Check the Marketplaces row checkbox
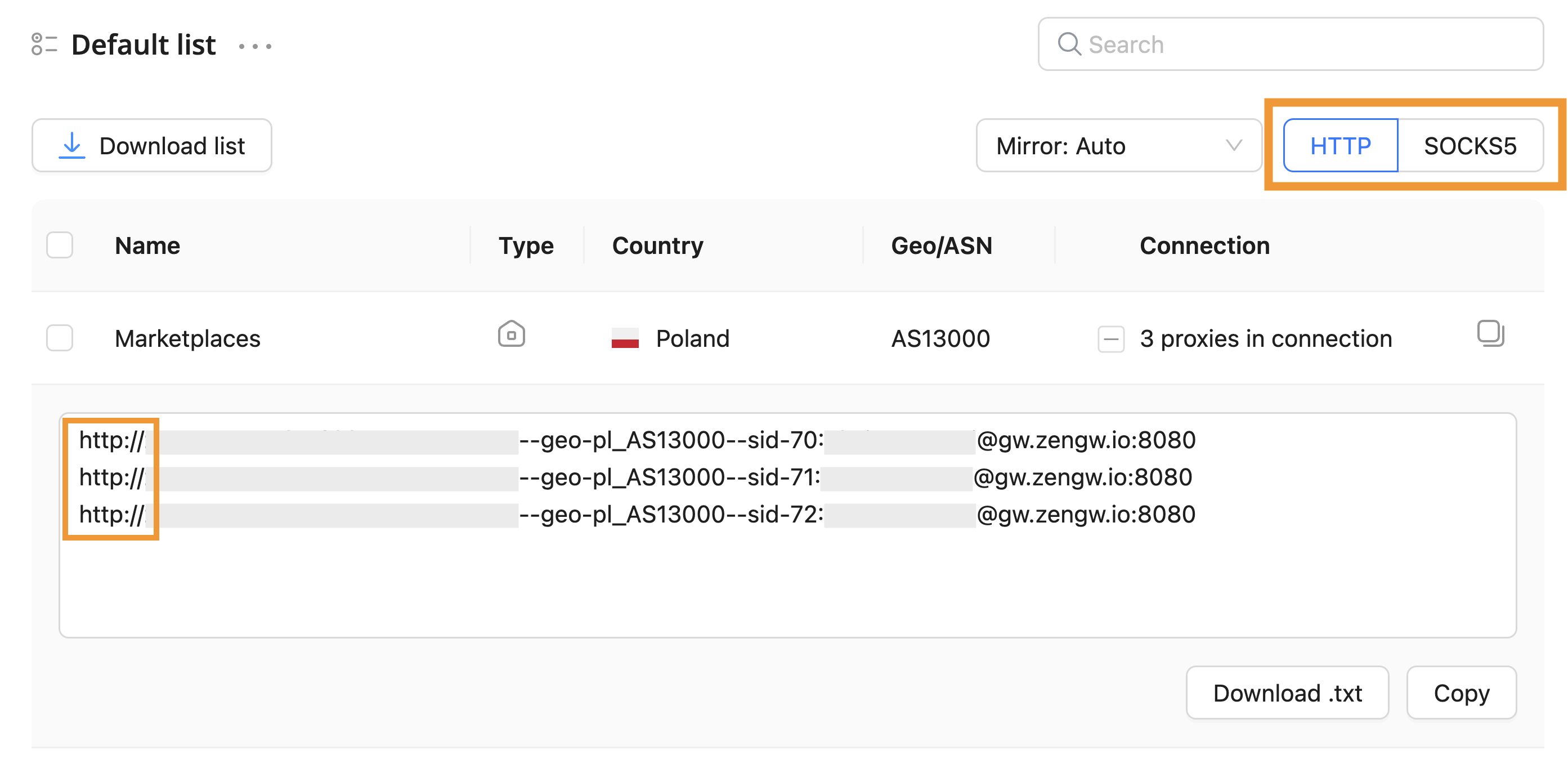This screenshot has width=1568, height=768. point(60,338)
